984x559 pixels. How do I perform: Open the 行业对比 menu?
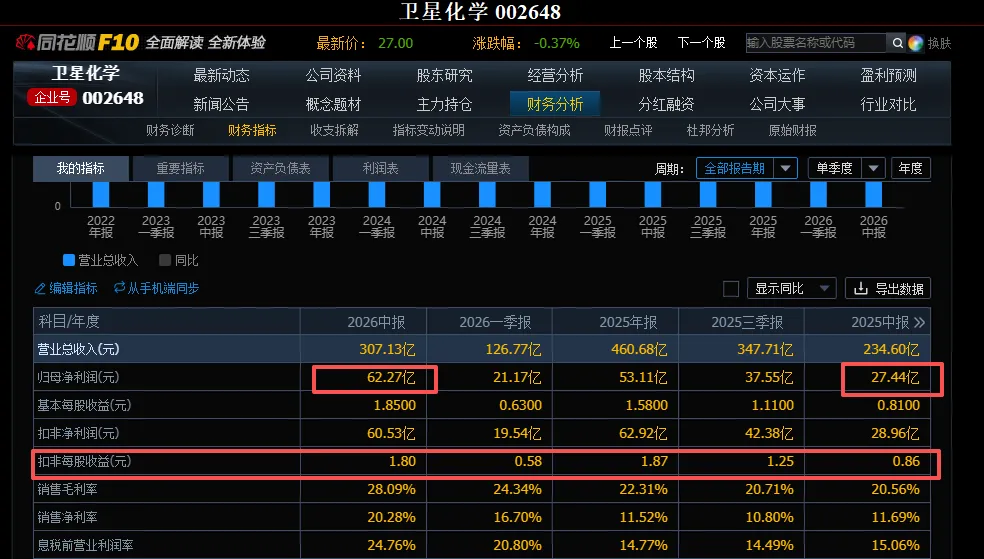pos(889,104)
